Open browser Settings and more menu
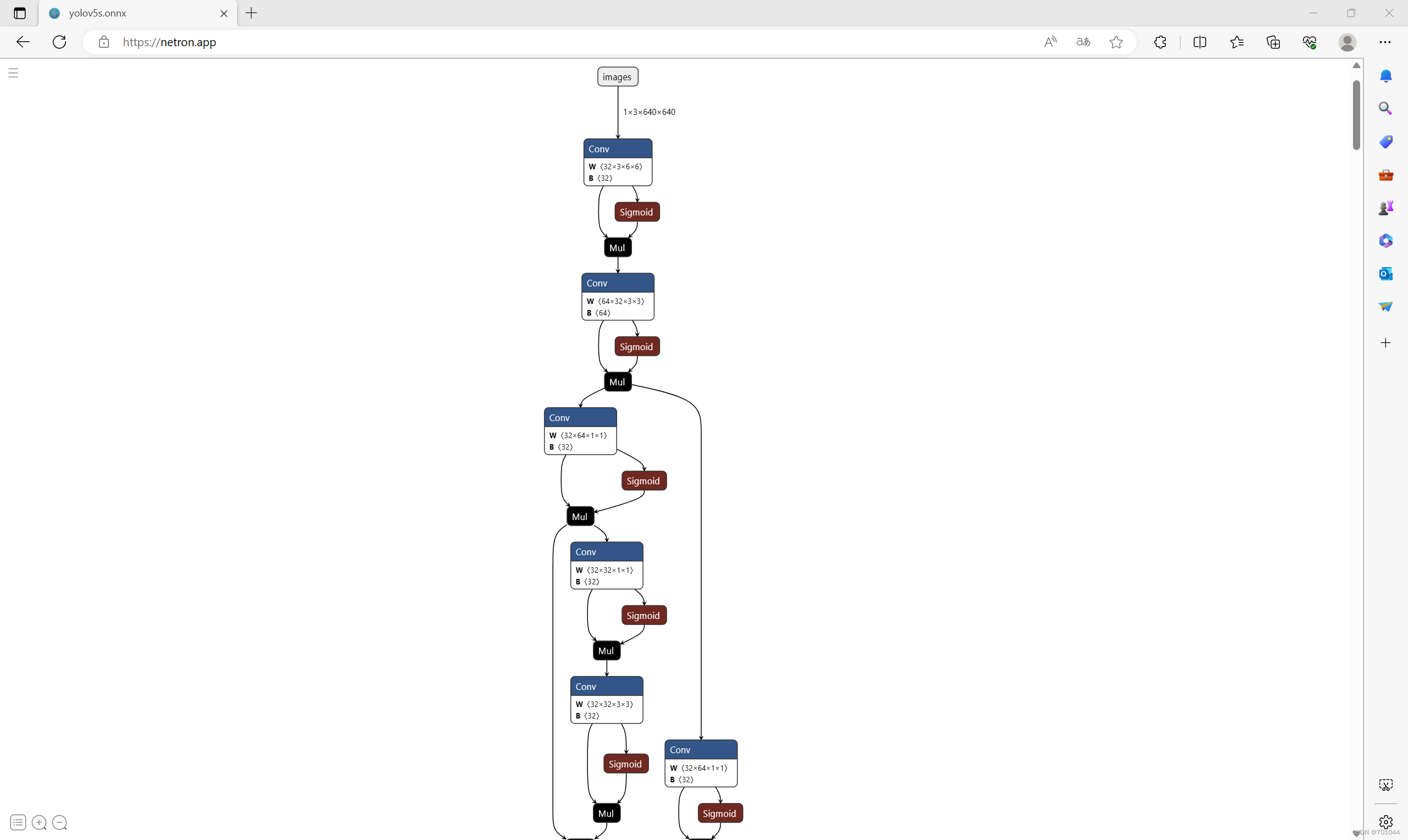The width and height of the screenshot is (1408, 840). pos(1385,42)
